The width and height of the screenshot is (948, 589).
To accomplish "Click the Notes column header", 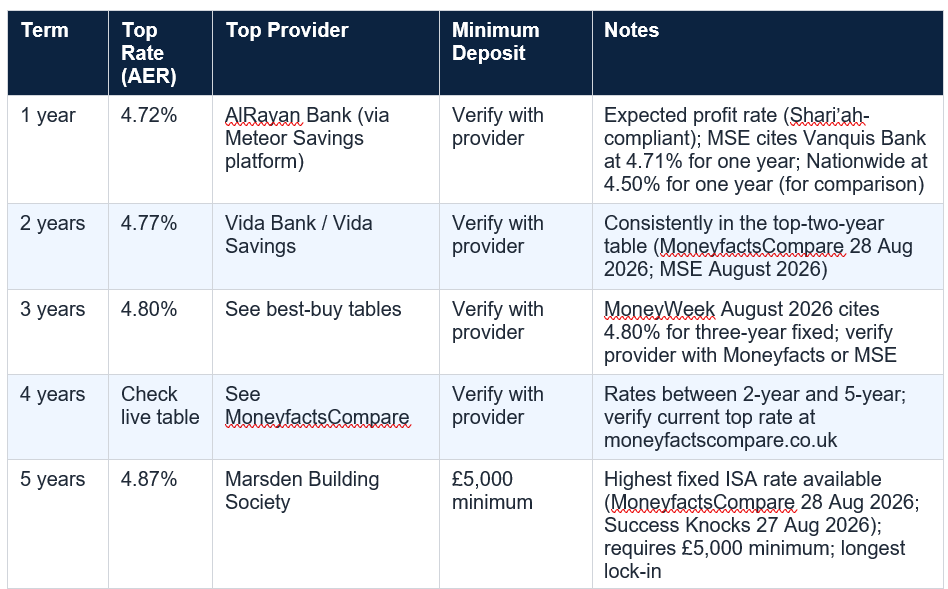I will 767,53.
